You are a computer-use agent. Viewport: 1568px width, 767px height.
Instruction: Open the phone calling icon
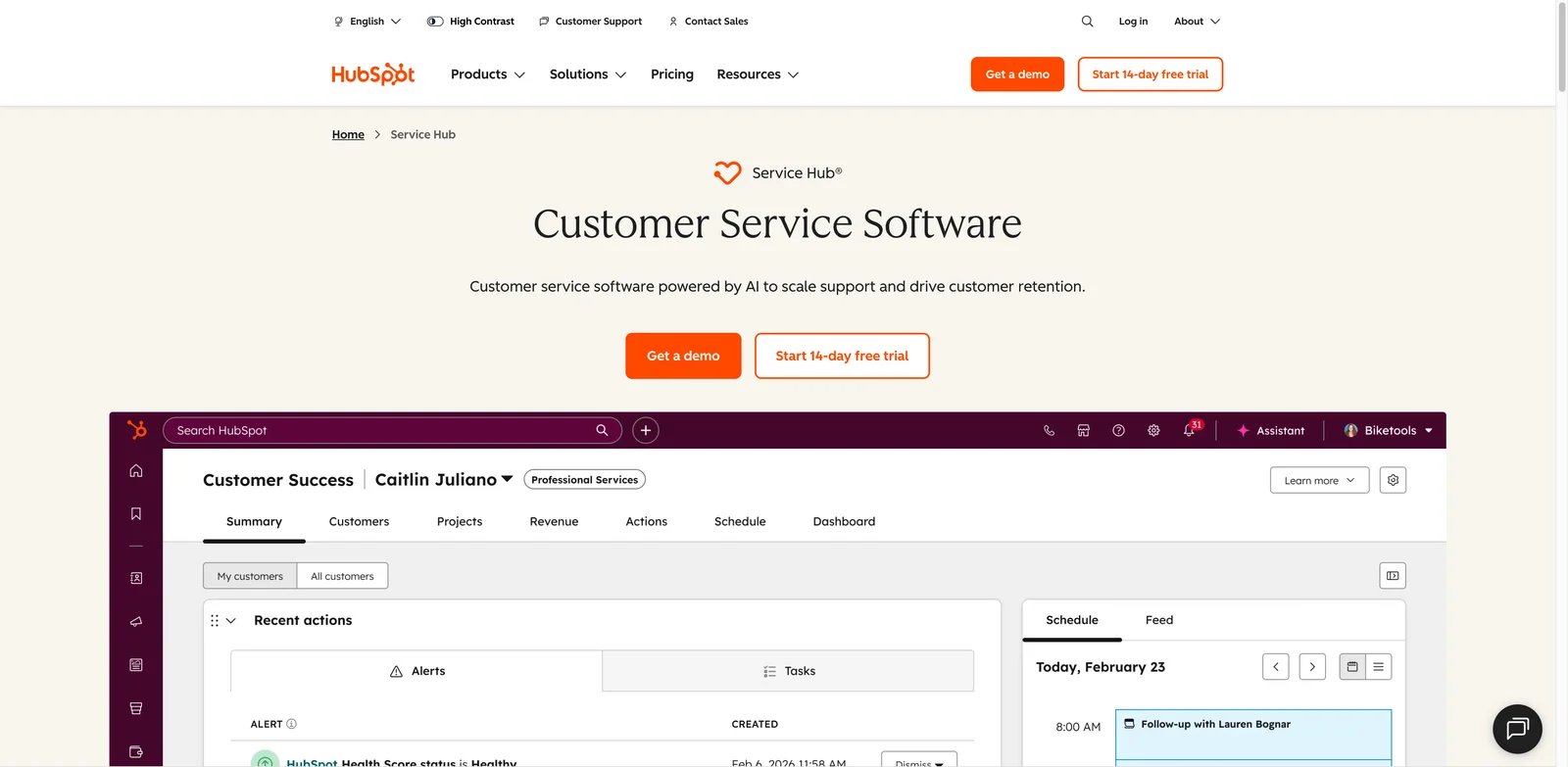1049,430
